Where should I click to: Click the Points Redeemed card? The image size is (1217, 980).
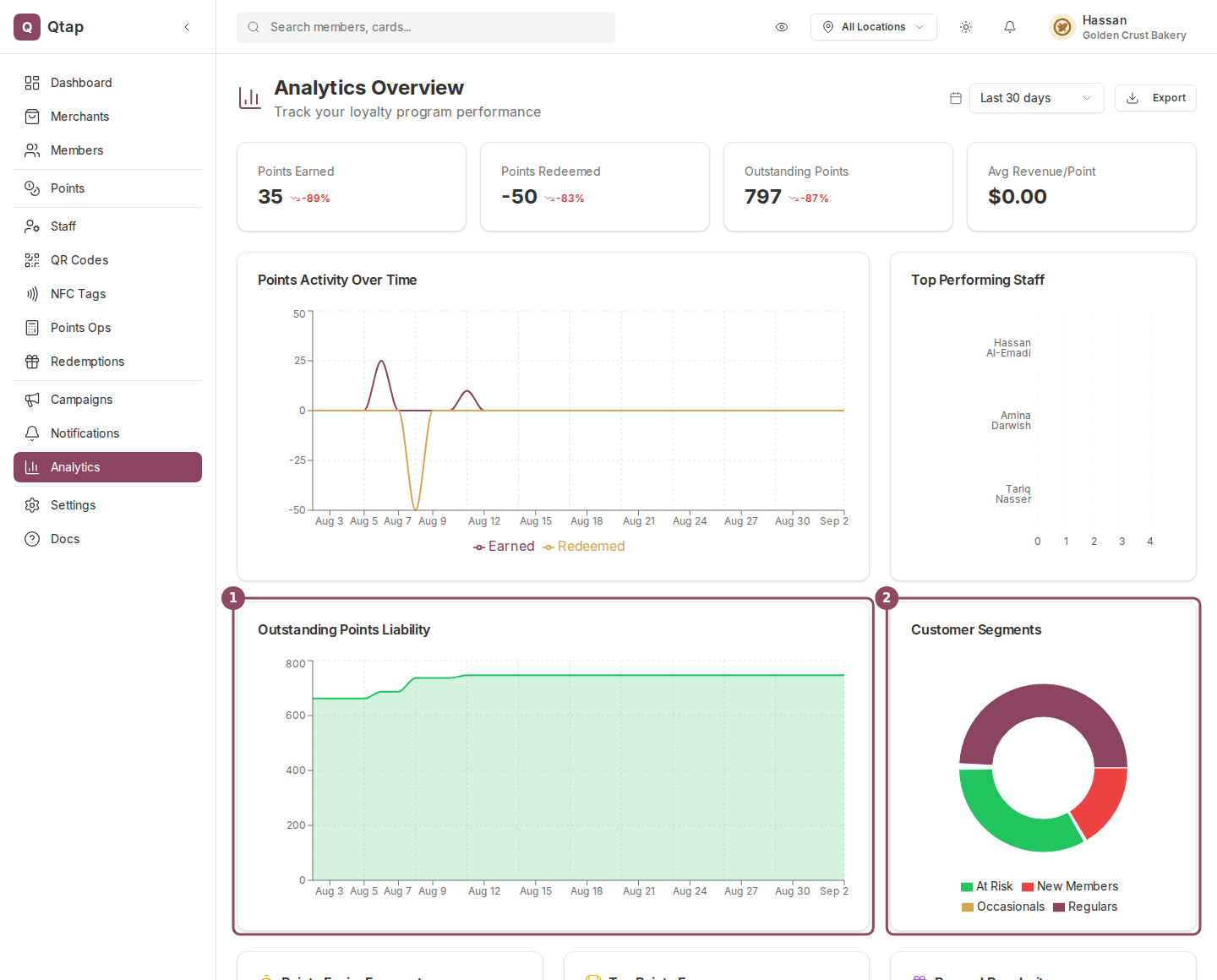595,187
